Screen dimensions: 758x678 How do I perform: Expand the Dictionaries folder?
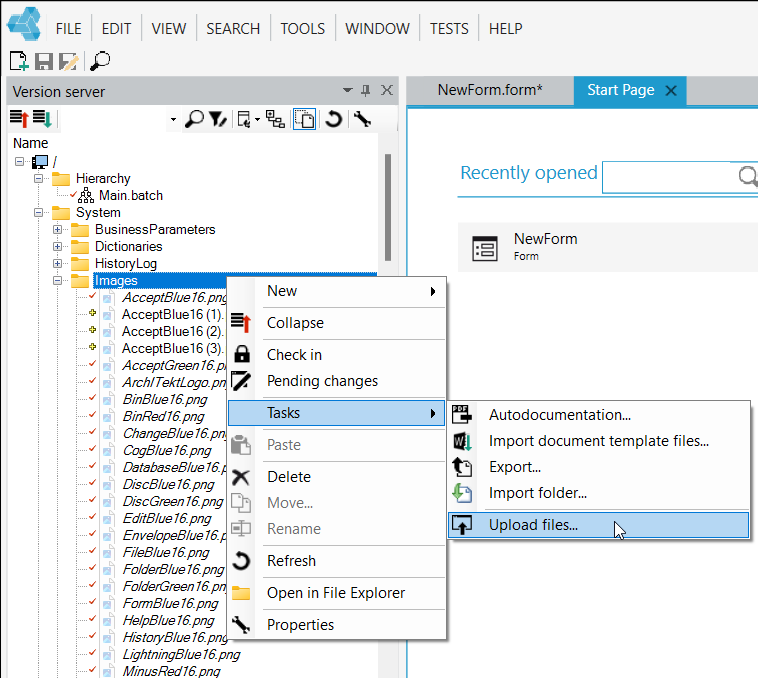pyautogui.click(x=58, y=246)
